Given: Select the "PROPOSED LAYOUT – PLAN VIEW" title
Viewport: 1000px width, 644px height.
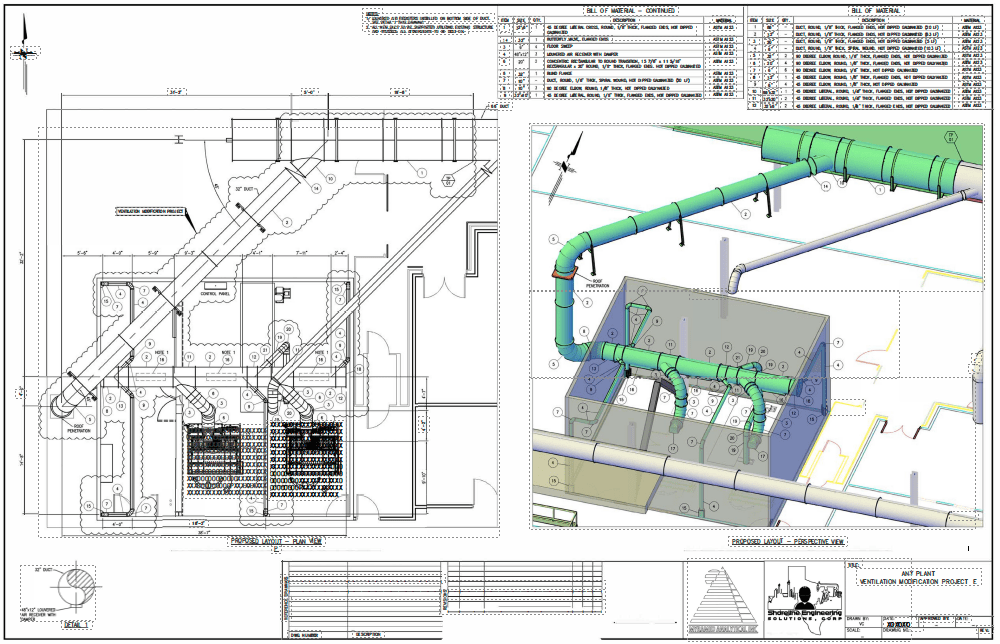Looking at the screenshot, I should [276, 541].
